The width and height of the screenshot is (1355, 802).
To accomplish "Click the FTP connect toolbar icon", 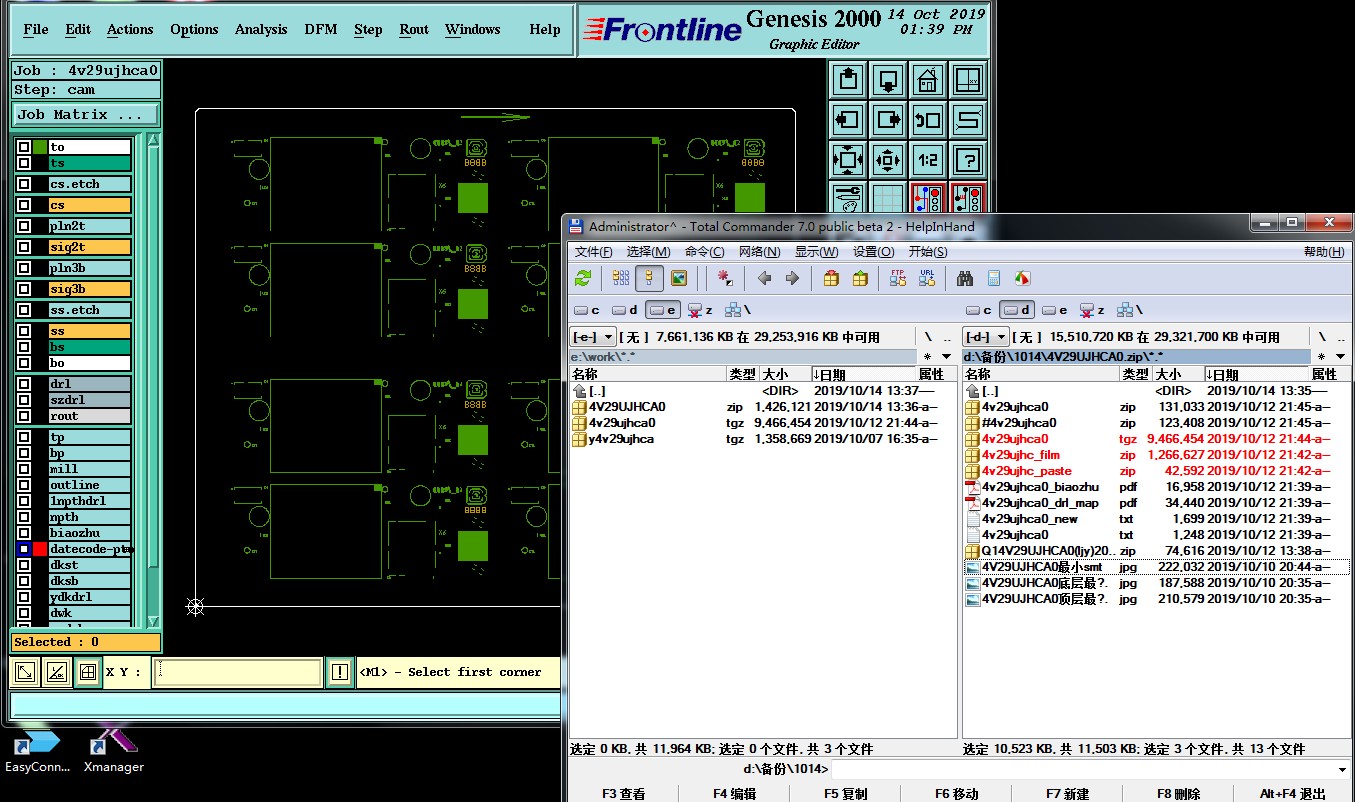I will click(x=898, y=278).
